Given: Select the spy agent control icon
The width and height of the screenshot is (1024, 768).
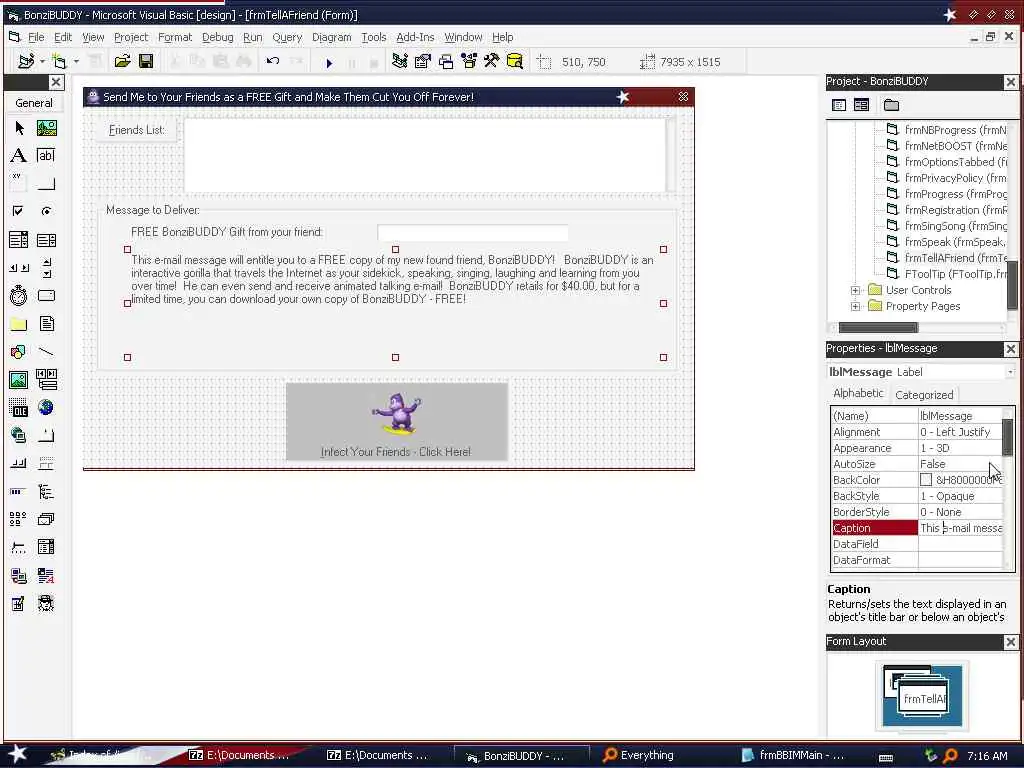Looking at the screenshot, I should tap(46, 603).
